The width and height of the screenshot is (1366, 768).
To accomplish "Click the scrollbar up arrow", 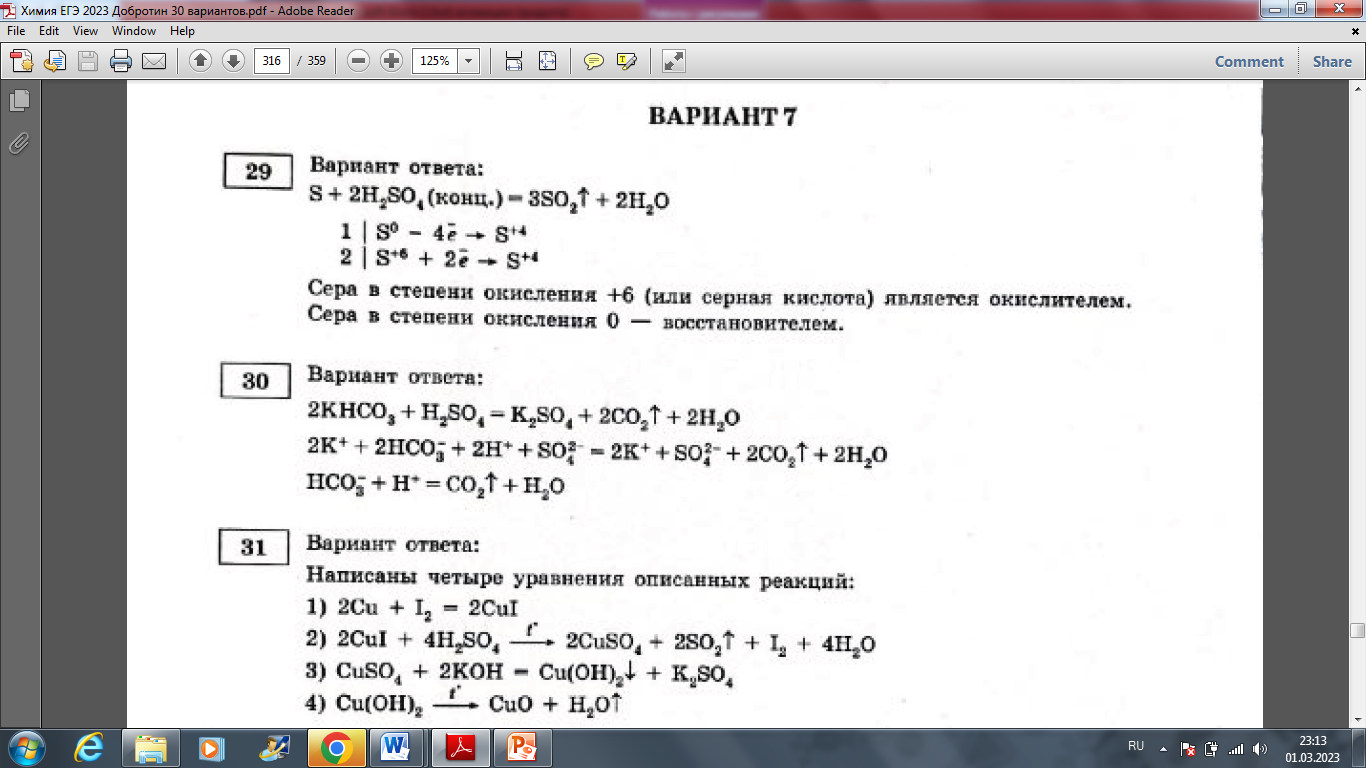I will (x=1357, y=90).
